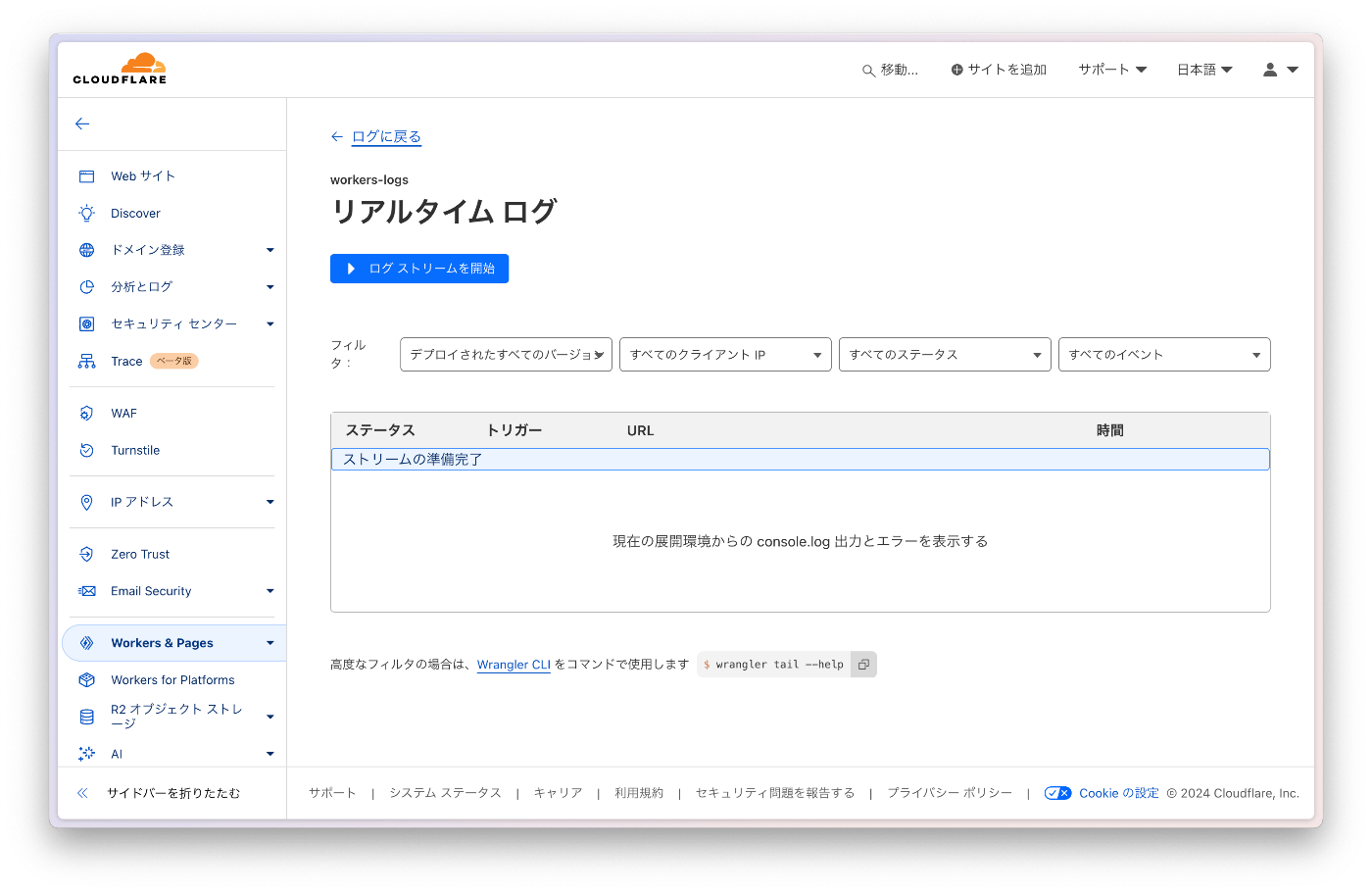Click the 時間 column header
The image size is (1372, 893).
(1110, 430)
